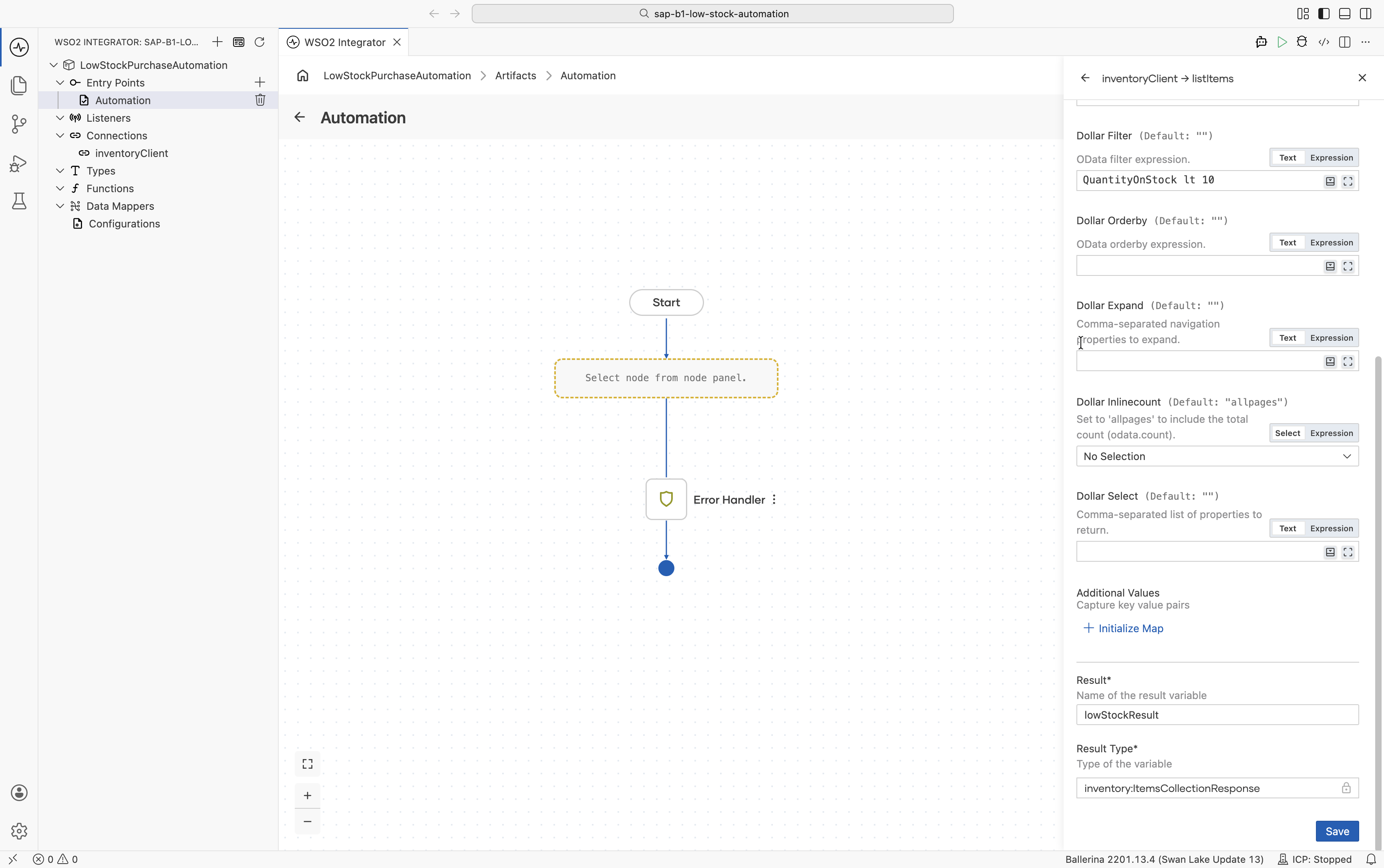
Task: Open Accounts icon in activity bar
Action: [x=19, y=793]
